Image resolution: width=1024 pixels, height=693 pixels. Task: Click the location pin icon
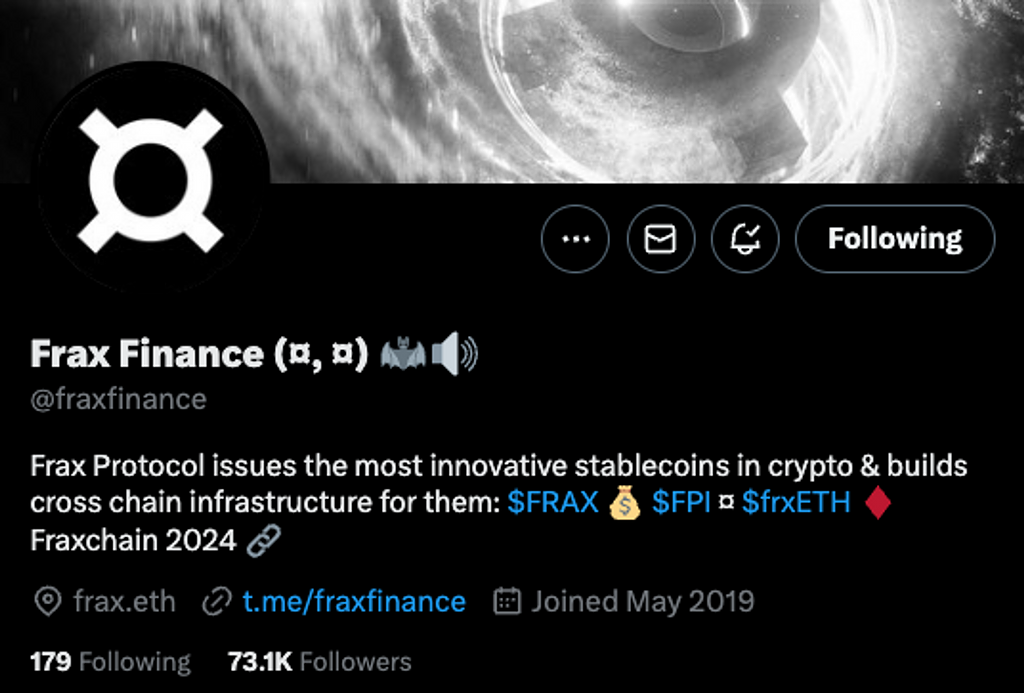(47, 602)
